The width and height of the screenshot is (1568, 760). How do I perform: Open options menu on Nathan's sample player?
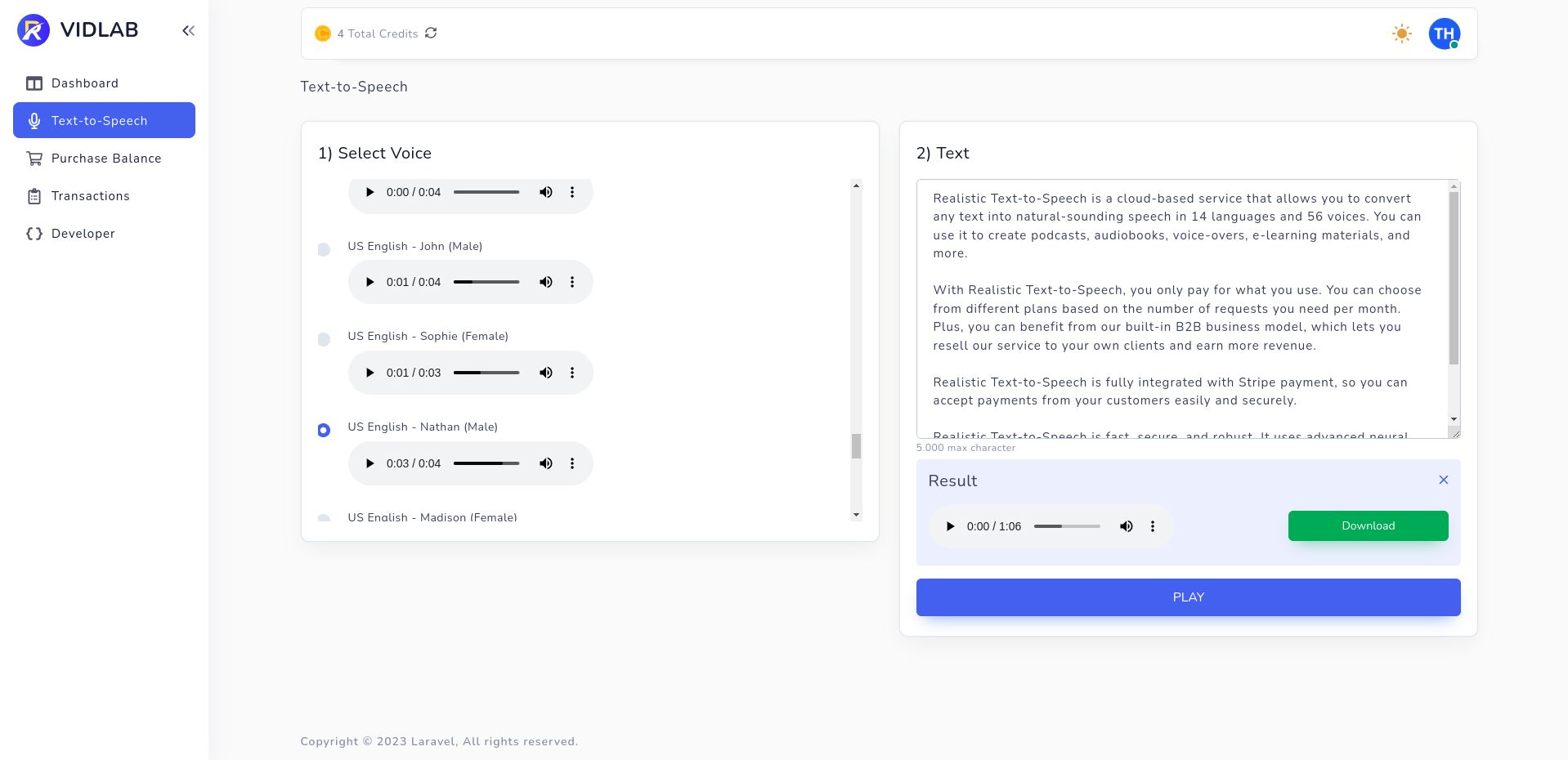(x=572, y=463)
